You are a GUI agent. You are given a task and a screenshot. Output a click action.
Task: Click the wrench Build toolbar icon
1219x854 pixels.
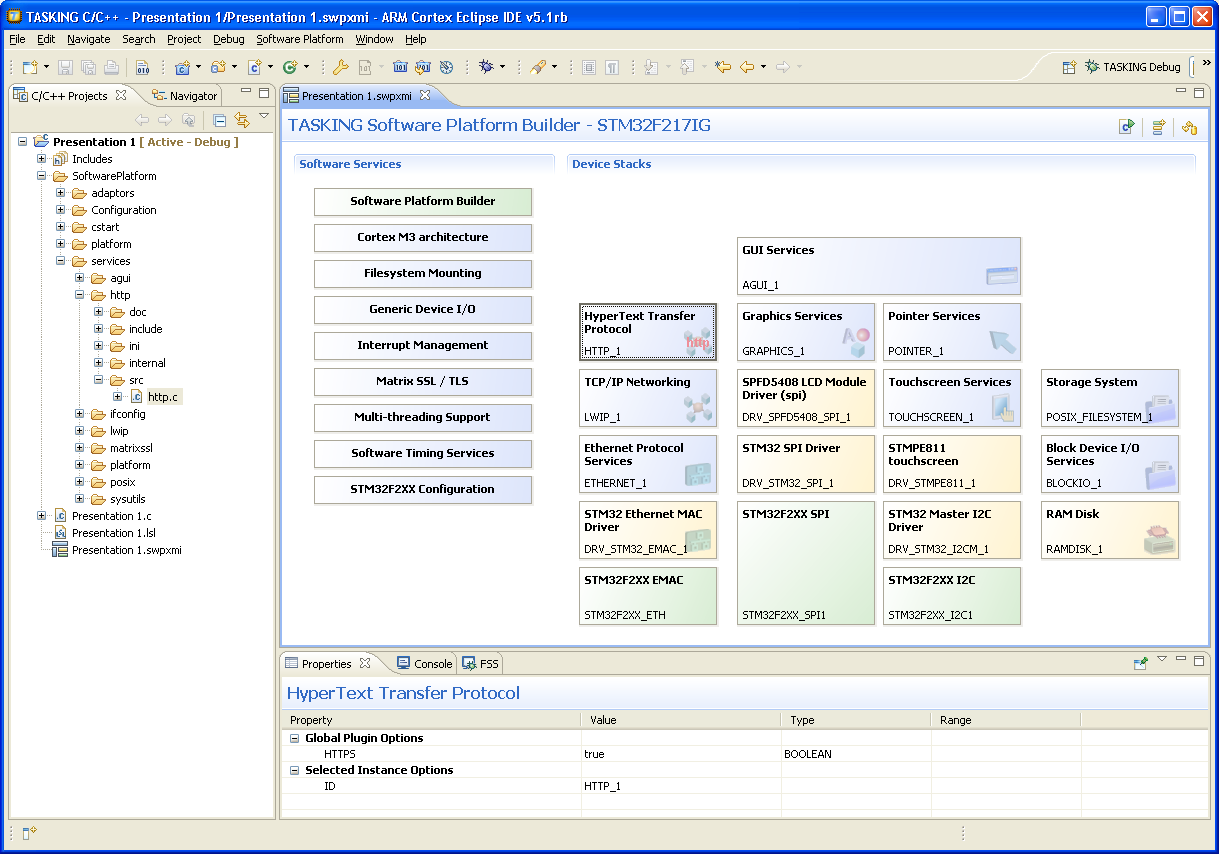(x=340, y=67)
